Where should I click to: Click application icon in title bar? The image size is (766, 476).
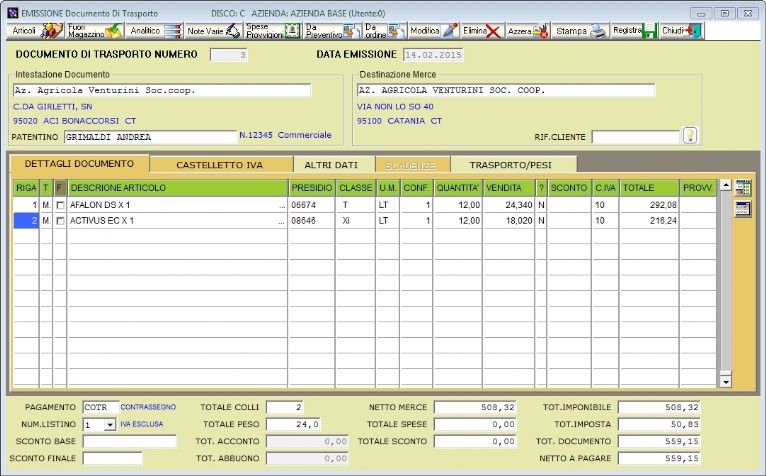pyautogui.click(x=13, y=13)
